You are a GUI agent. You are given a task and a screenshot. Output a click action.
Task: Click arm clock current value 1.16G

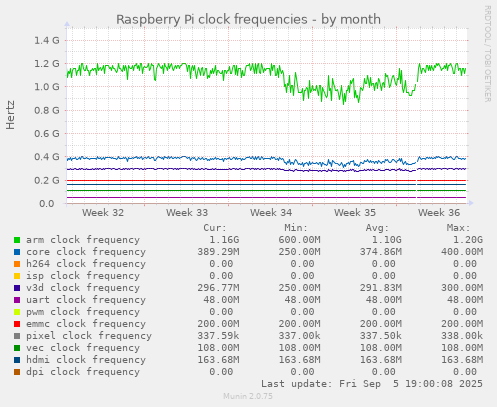(x=224, y=240)
